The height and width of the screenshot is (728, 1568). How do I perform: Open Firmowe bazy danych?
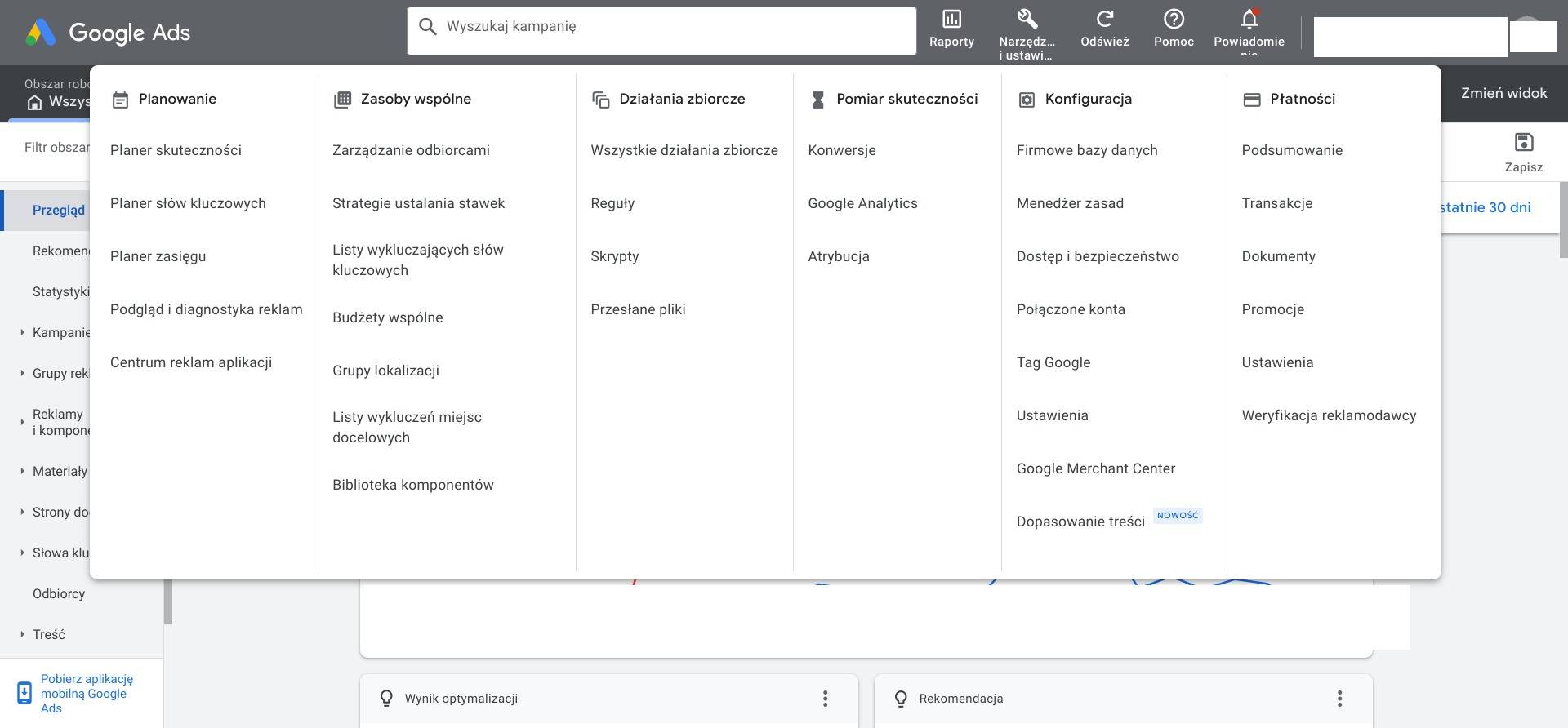click(1087, 150)
